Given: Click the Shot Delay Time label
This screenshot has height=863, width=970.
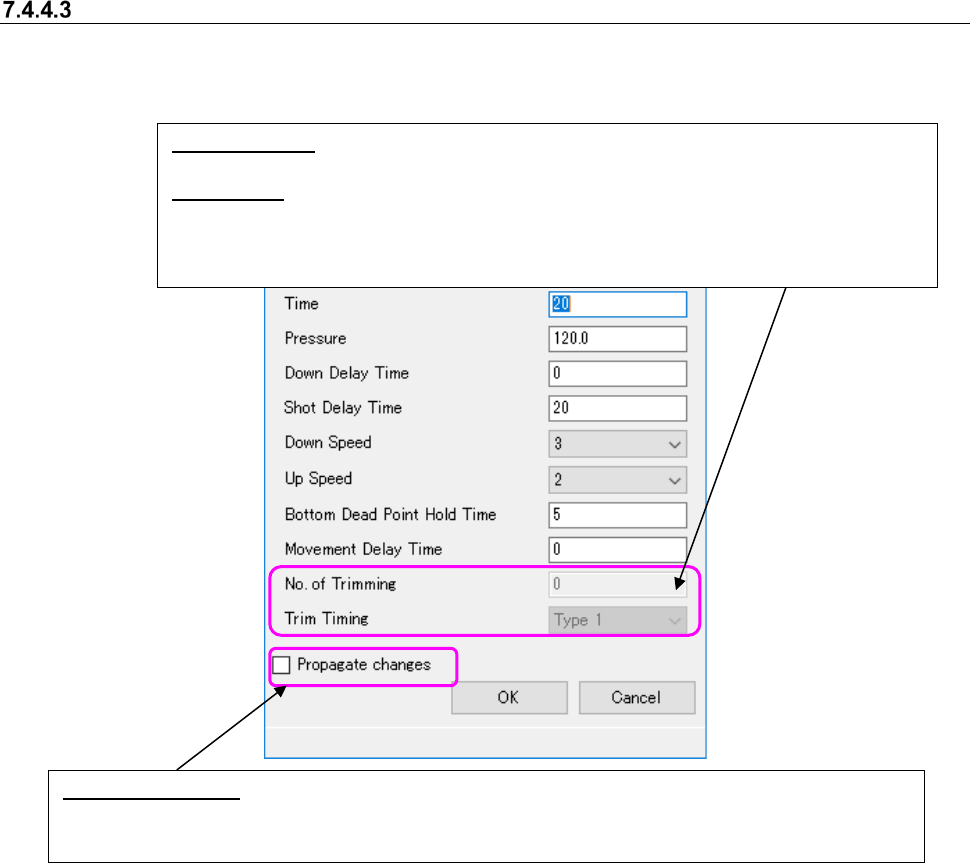Looking at the screenshot, I should pyautogui.click(x=343, y=408).
